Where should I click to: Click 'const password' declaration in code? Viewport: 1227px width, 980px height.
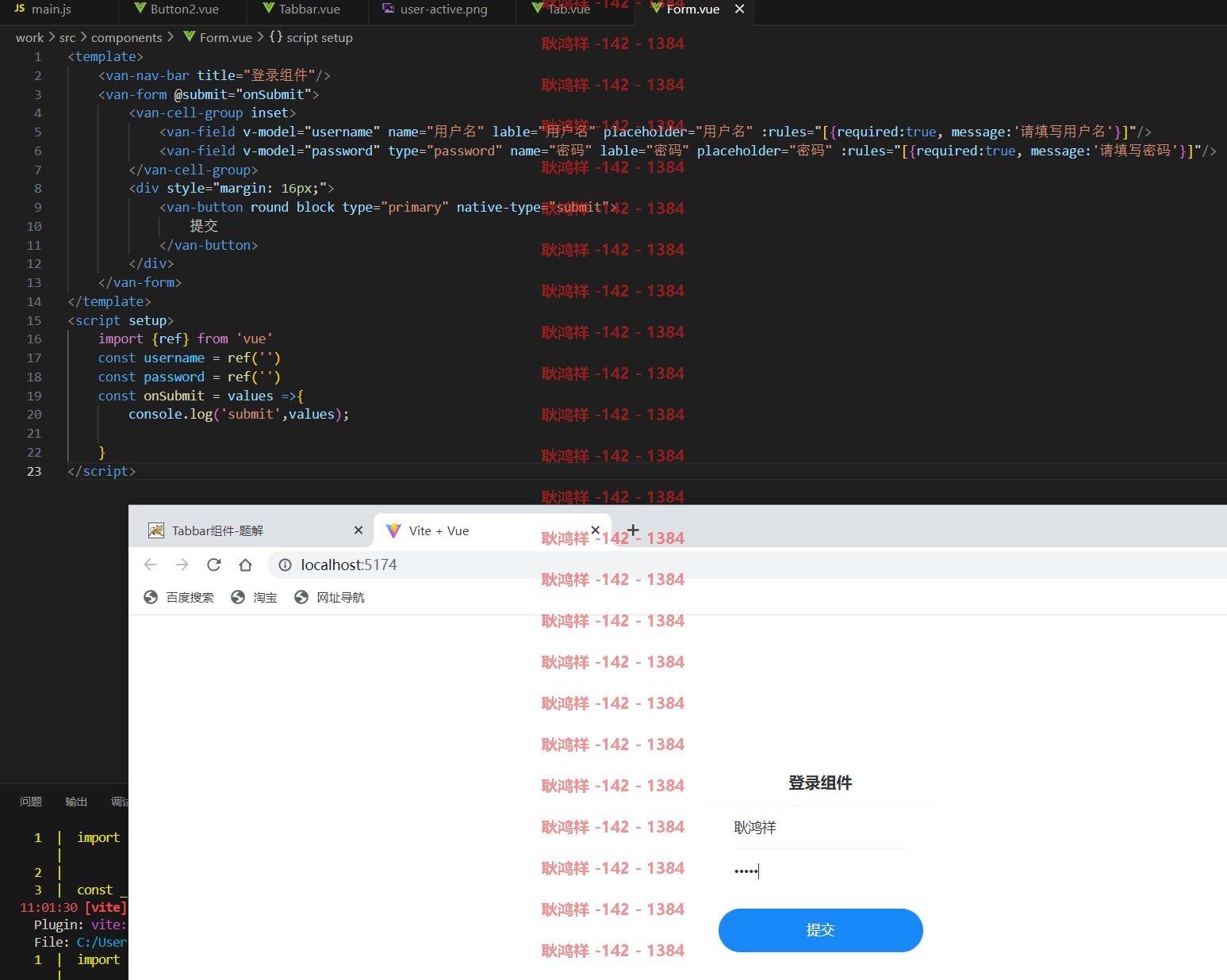[151, 377]
